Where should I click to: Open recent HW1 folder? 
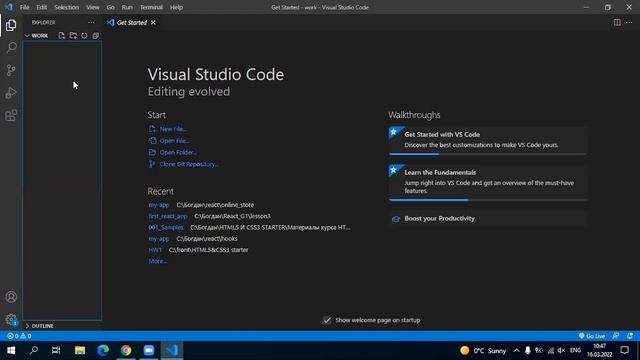click(155, 250)
